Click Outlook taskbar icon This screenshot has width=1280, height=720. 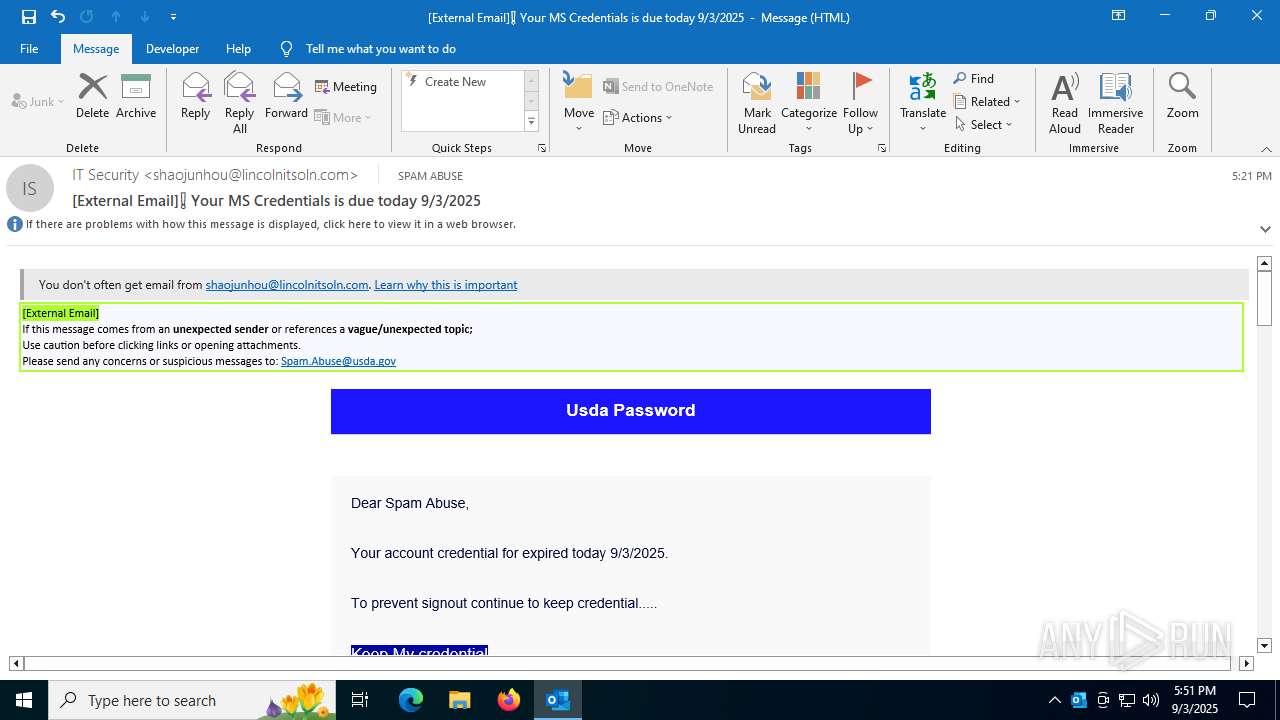pyautogui.click(x=558, y=700)
